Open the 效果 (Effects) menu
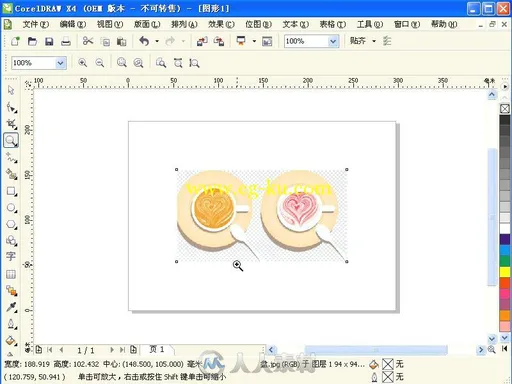Image resolution: width=512 pixels, height=384 pixels. [x=221, y=24]
